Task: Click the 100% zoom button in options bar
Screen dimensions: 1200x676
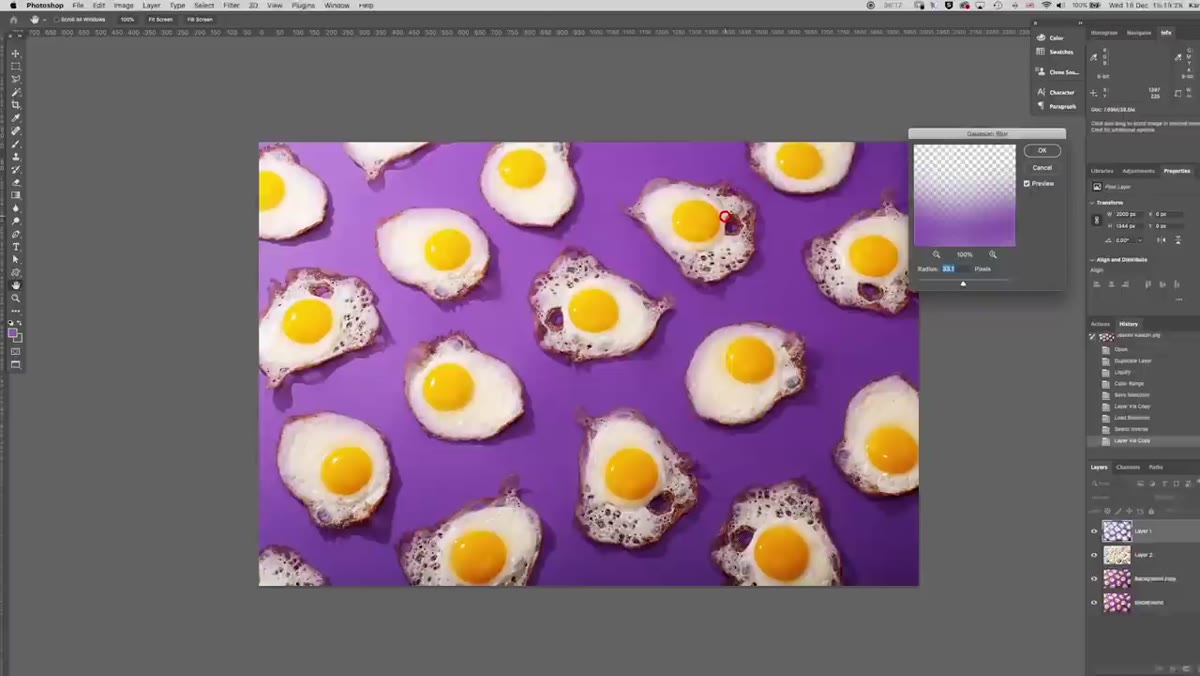Action: [127, 19]
